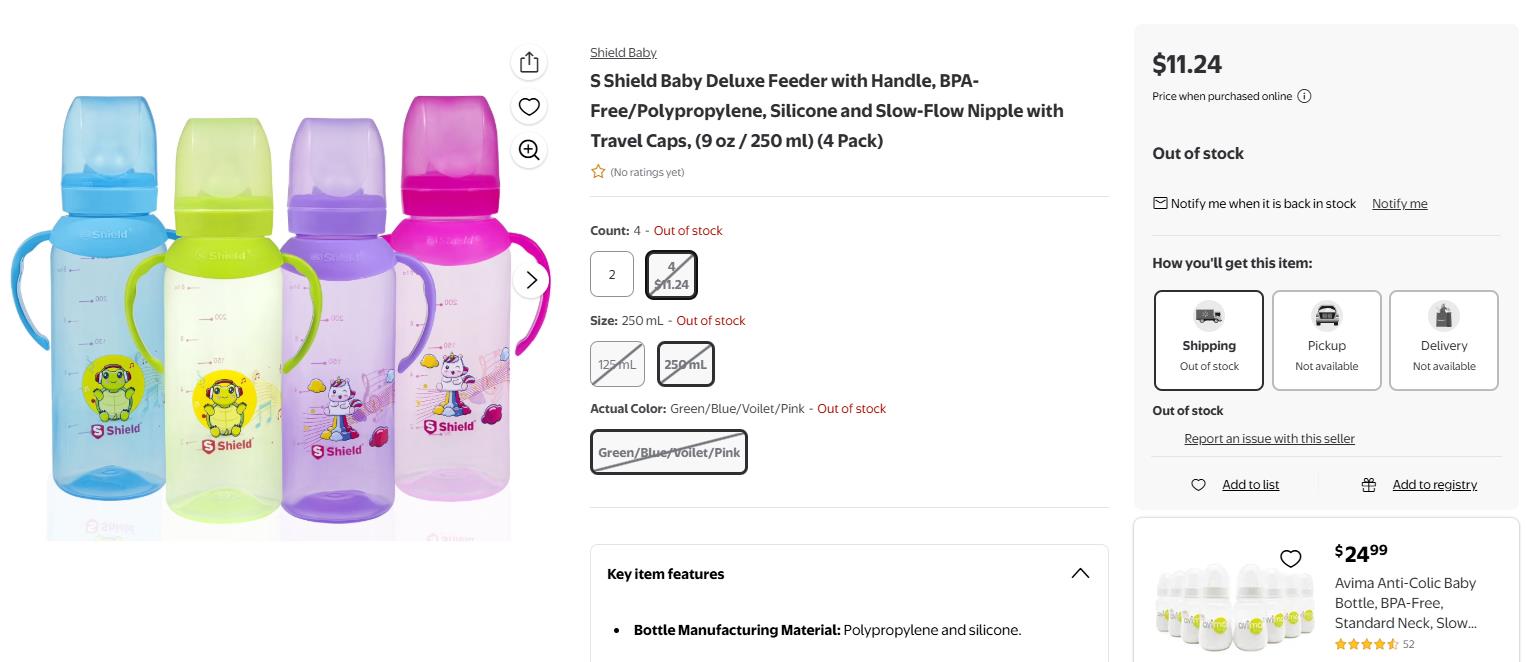1526x662 pixels.
Task: Click the Notify me link
Action: (1399, 203)
